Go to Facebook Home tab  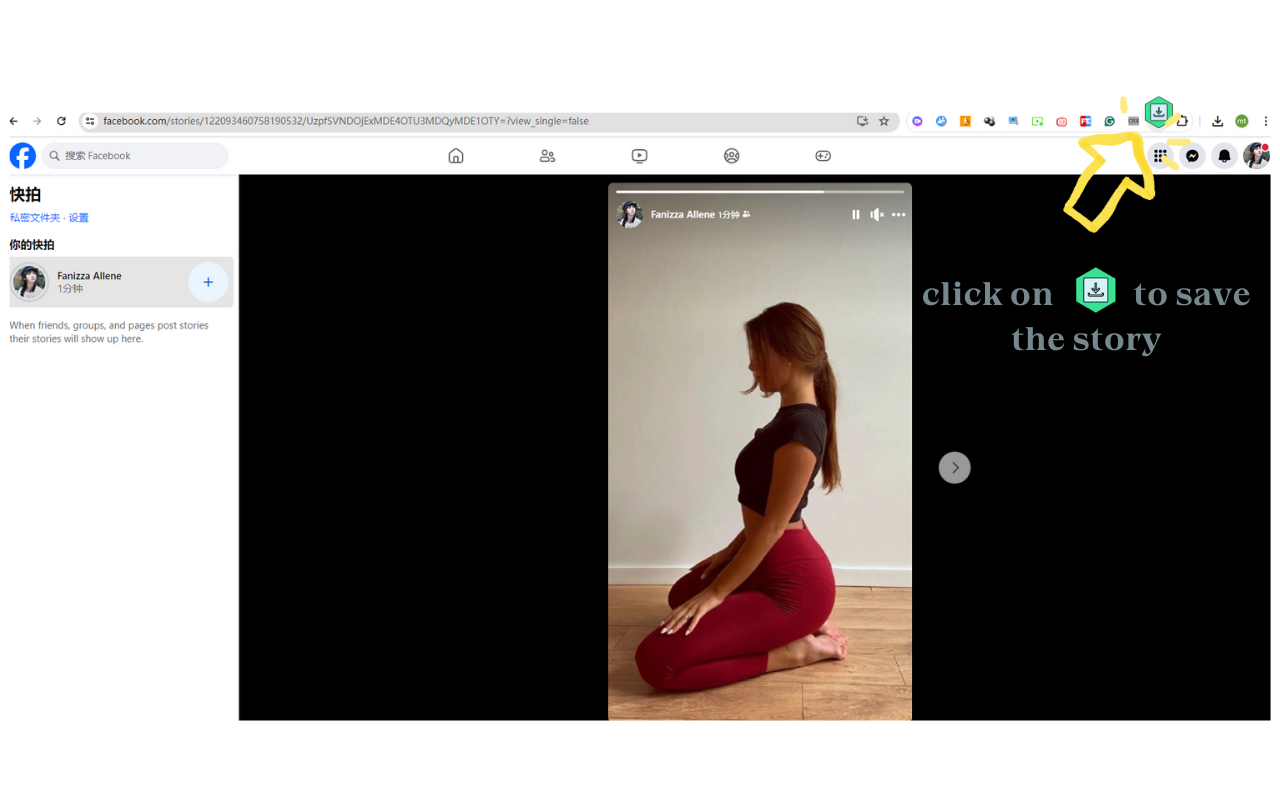(456, 156)
